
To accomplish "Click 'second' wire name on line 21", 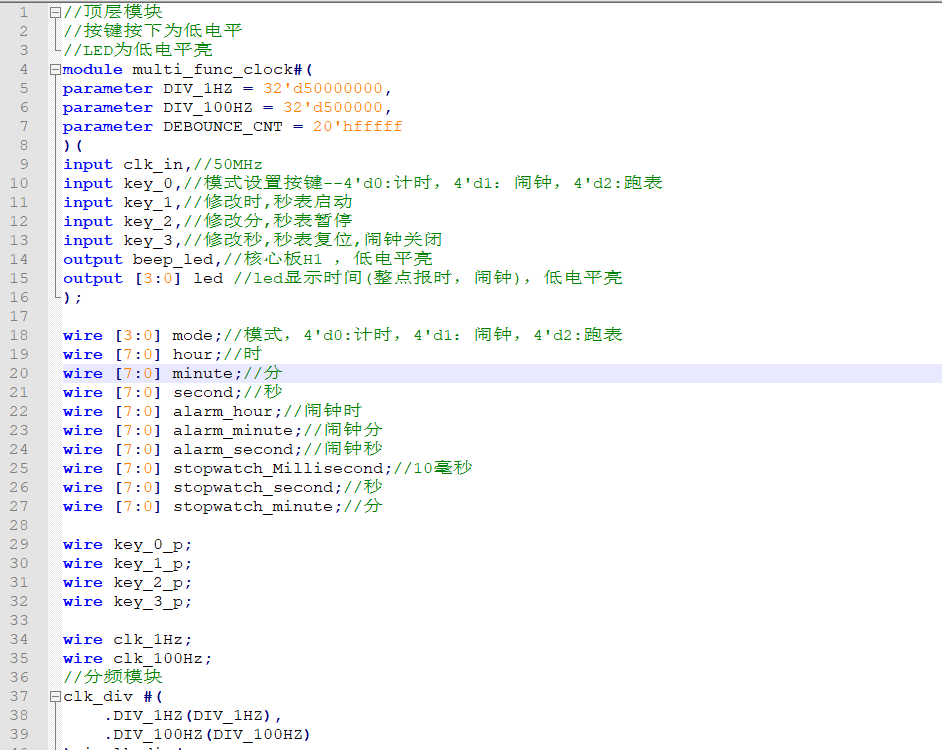I will click(x=203, y=392).
